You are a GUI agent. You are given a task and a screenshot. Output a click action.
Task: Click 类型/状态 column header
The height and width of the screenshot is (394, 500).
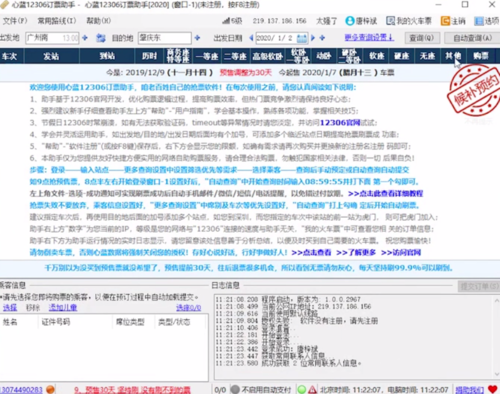tap(181, 322)
